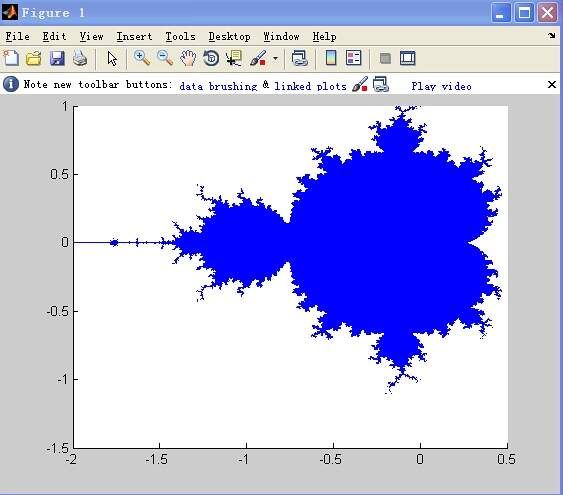Toggle the Insert Legend button
This screenshot has height=495, width=563.
coord(354,58)
